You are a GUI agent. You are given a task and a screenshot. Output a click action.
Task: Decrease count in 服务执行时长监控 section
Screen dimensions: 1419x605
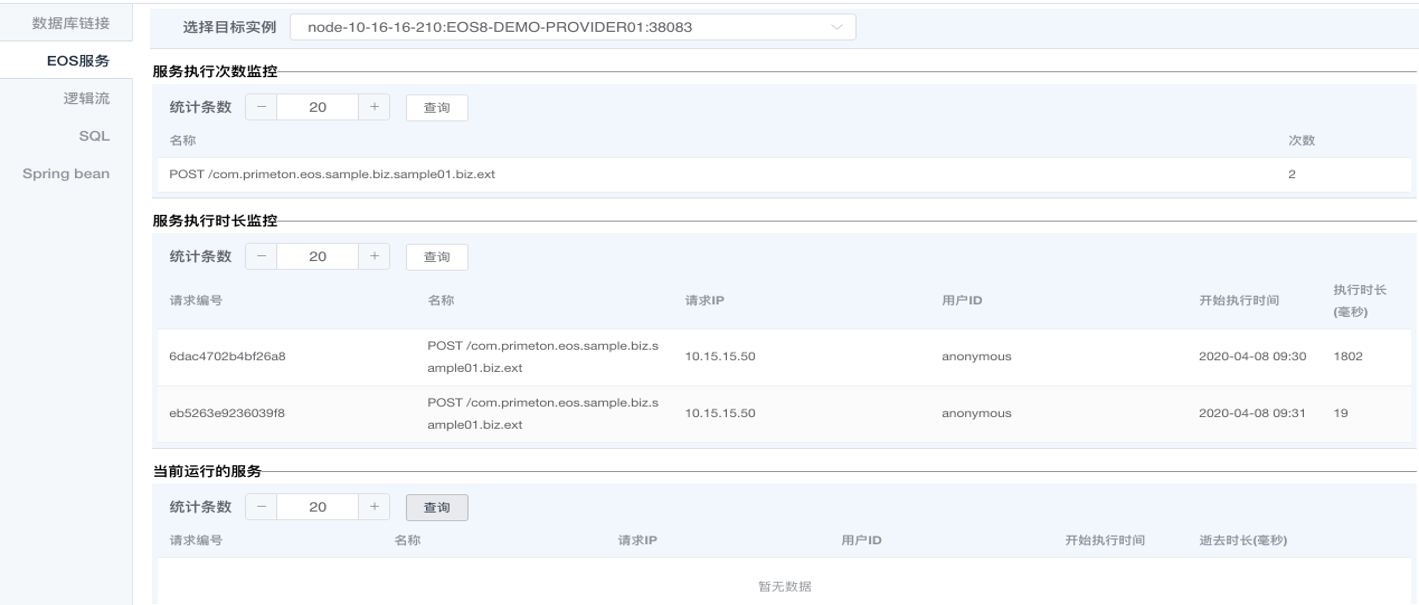[261, 257]
